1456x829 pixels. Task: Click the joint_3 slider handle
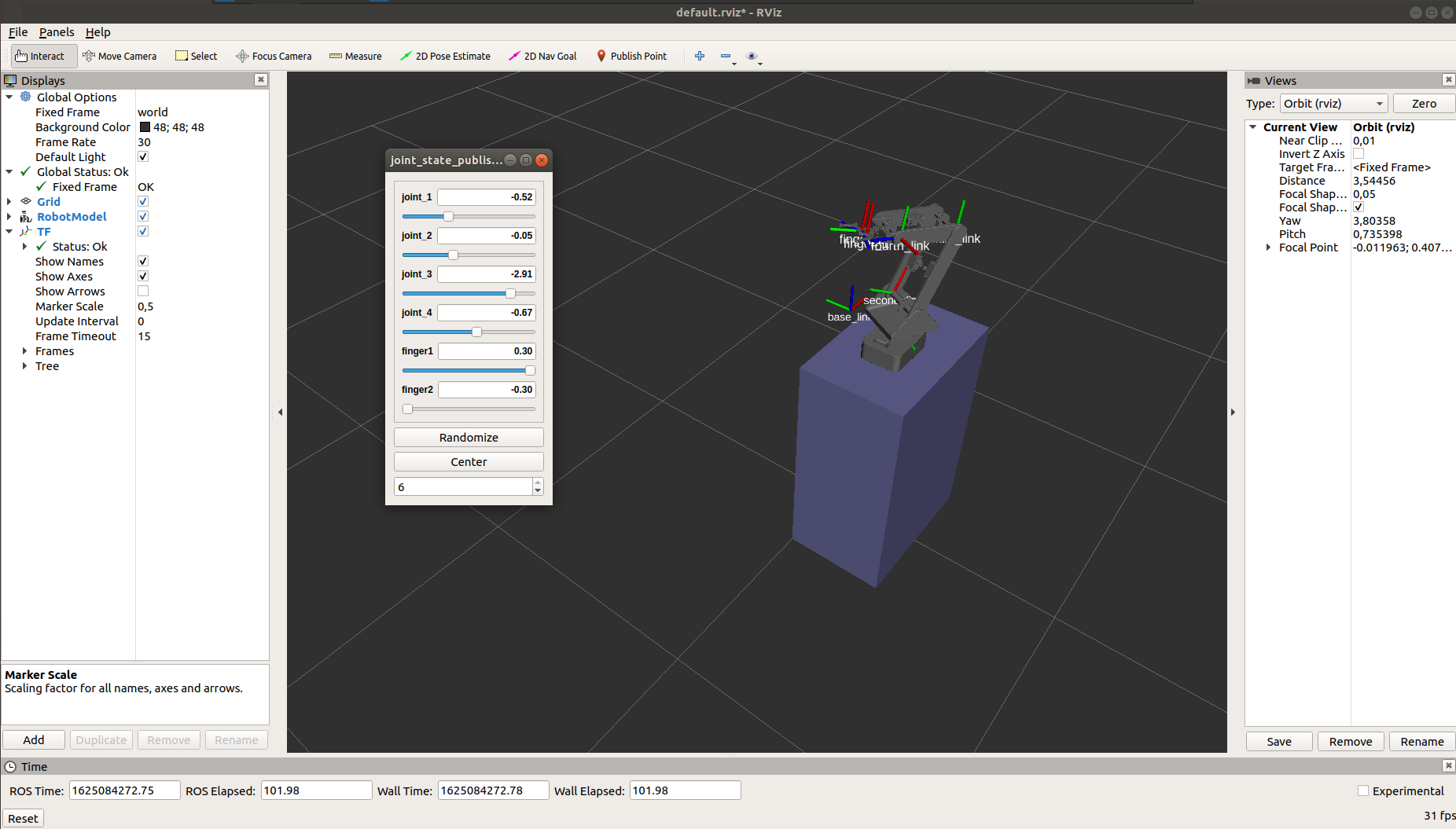coord(510,293)
